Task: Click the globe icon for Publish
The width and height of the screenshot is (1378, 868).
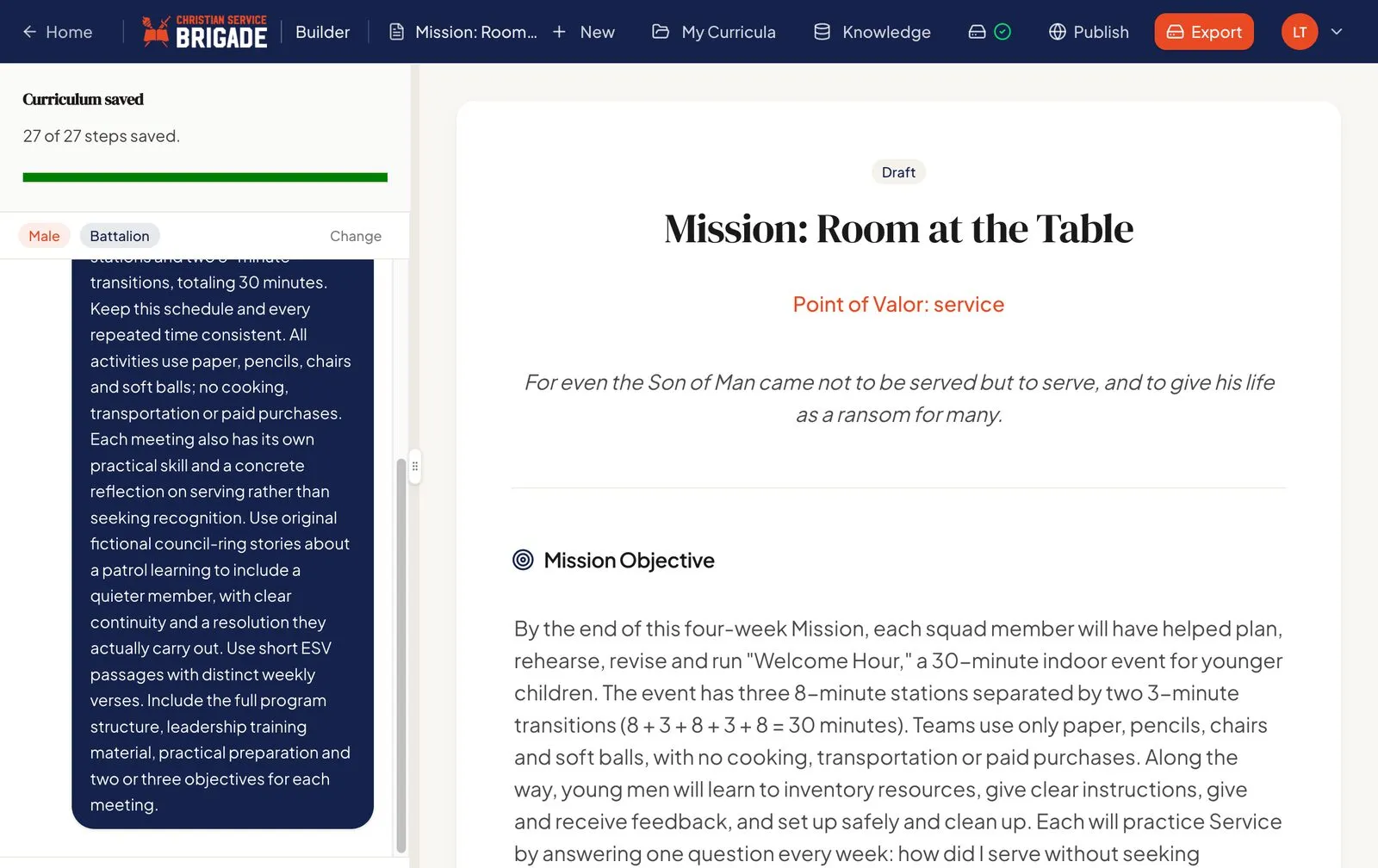Action: click(1058, 32)
